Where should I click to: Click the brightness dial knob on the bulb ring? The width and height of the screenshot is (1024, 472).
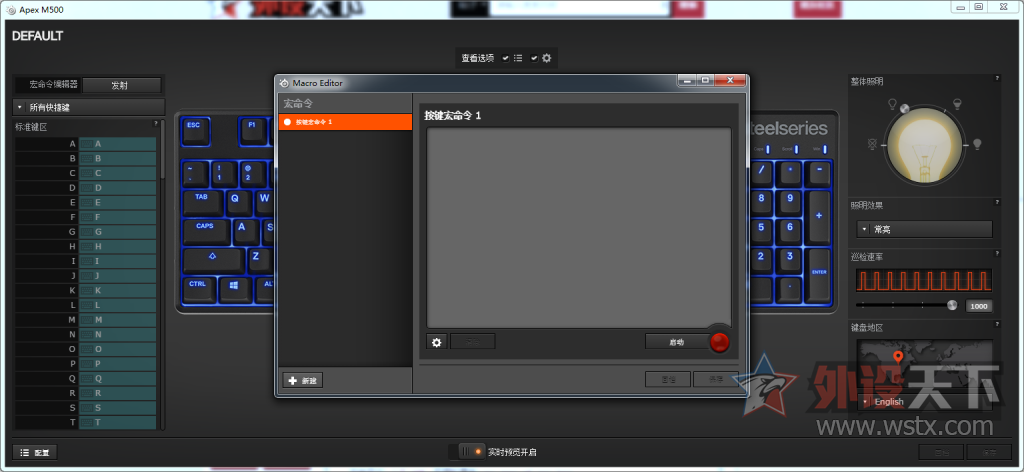(904, 108)
